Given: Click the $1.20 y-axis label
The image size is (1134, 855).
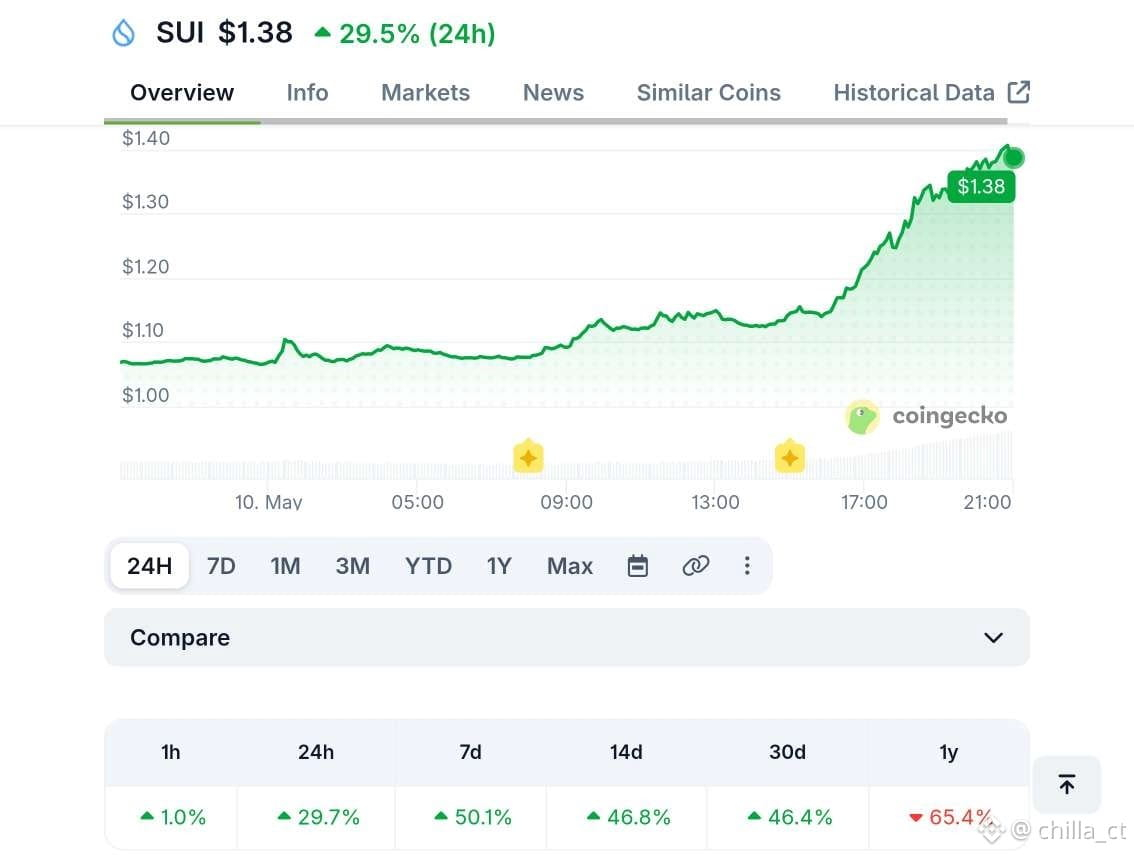Looking at the screenshot, I should click(145, 267).
